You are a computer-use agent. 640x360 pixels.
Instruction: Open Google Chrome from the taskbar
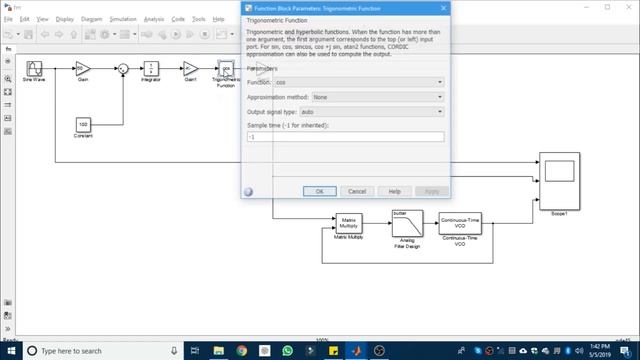point(242,351)
